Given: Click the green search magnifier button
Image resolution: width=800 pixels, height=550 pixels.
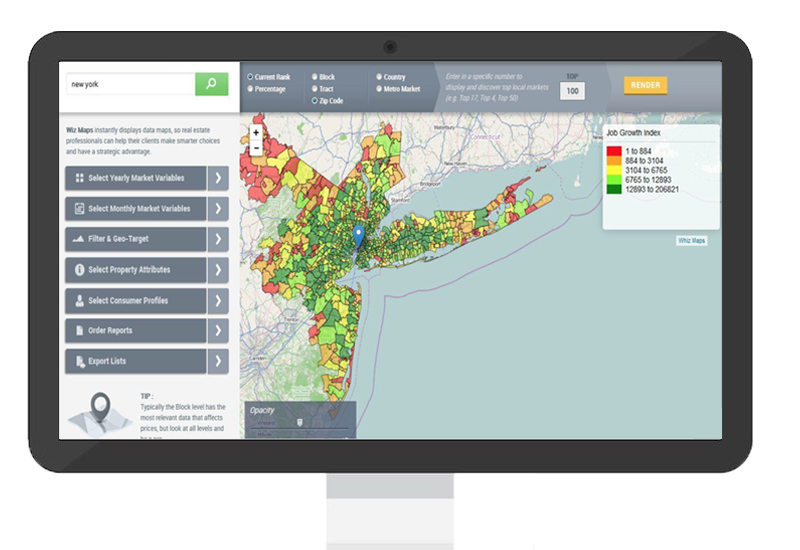Looking at the screenshot, I should tap(211, 84).
